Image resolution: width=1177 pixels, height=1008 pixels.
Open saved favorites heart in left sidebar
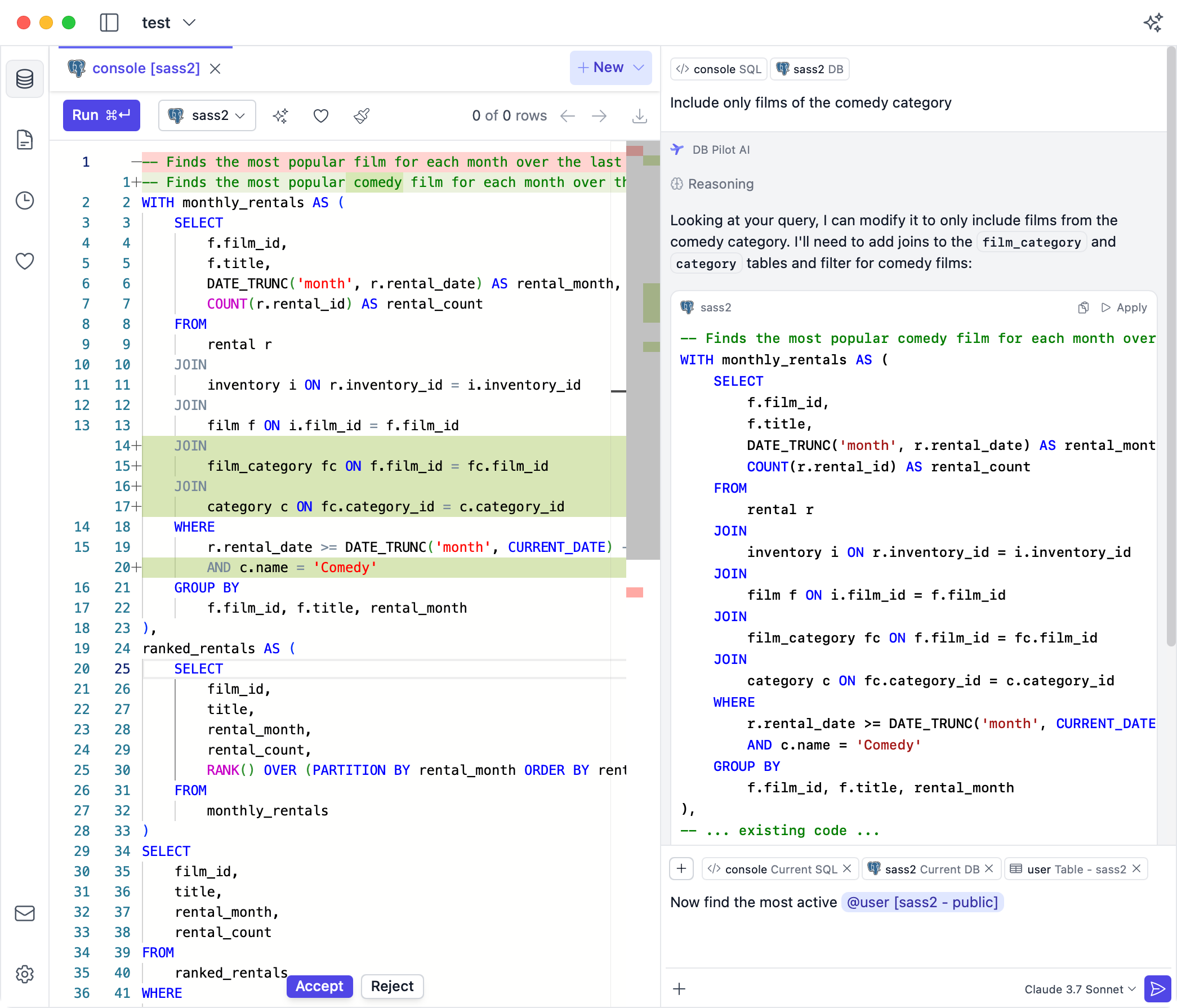click(x=24, y=261)
